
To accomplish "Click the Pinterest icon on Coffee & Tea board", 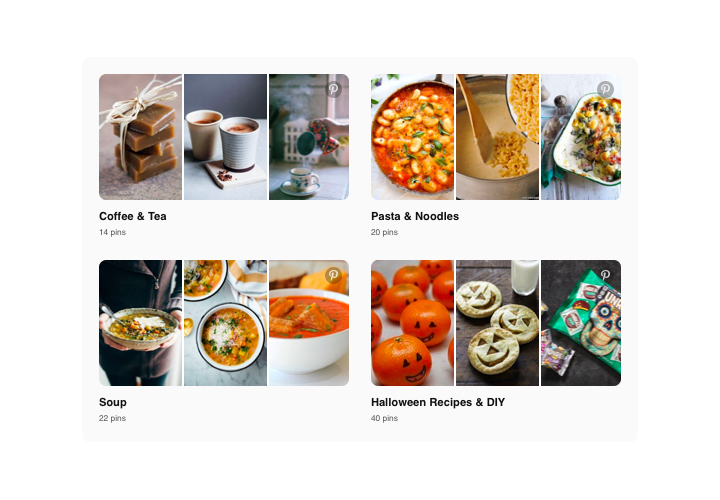I will (333, 89).
